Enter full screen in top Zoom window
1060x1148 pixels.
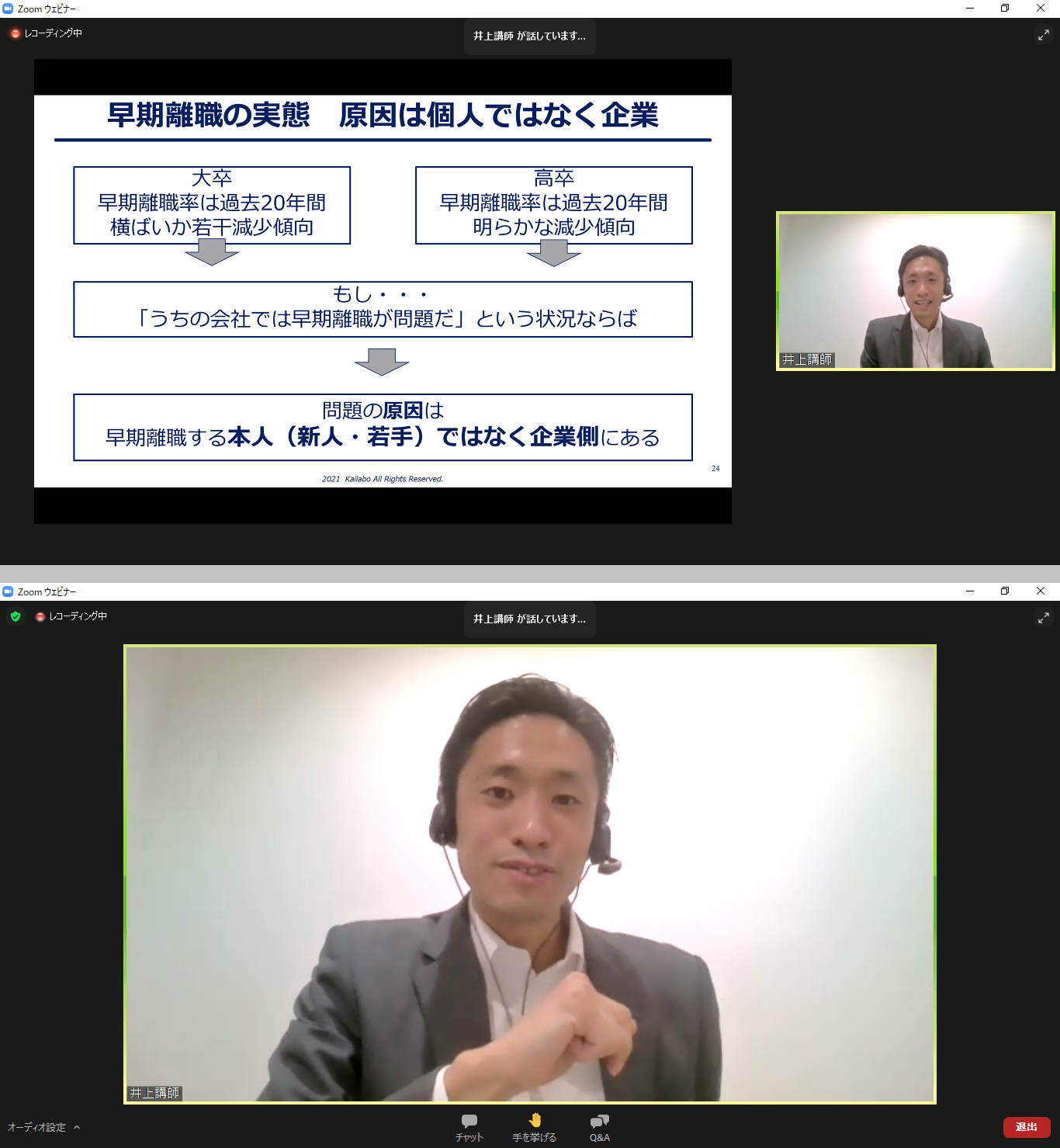[1044, 35]
